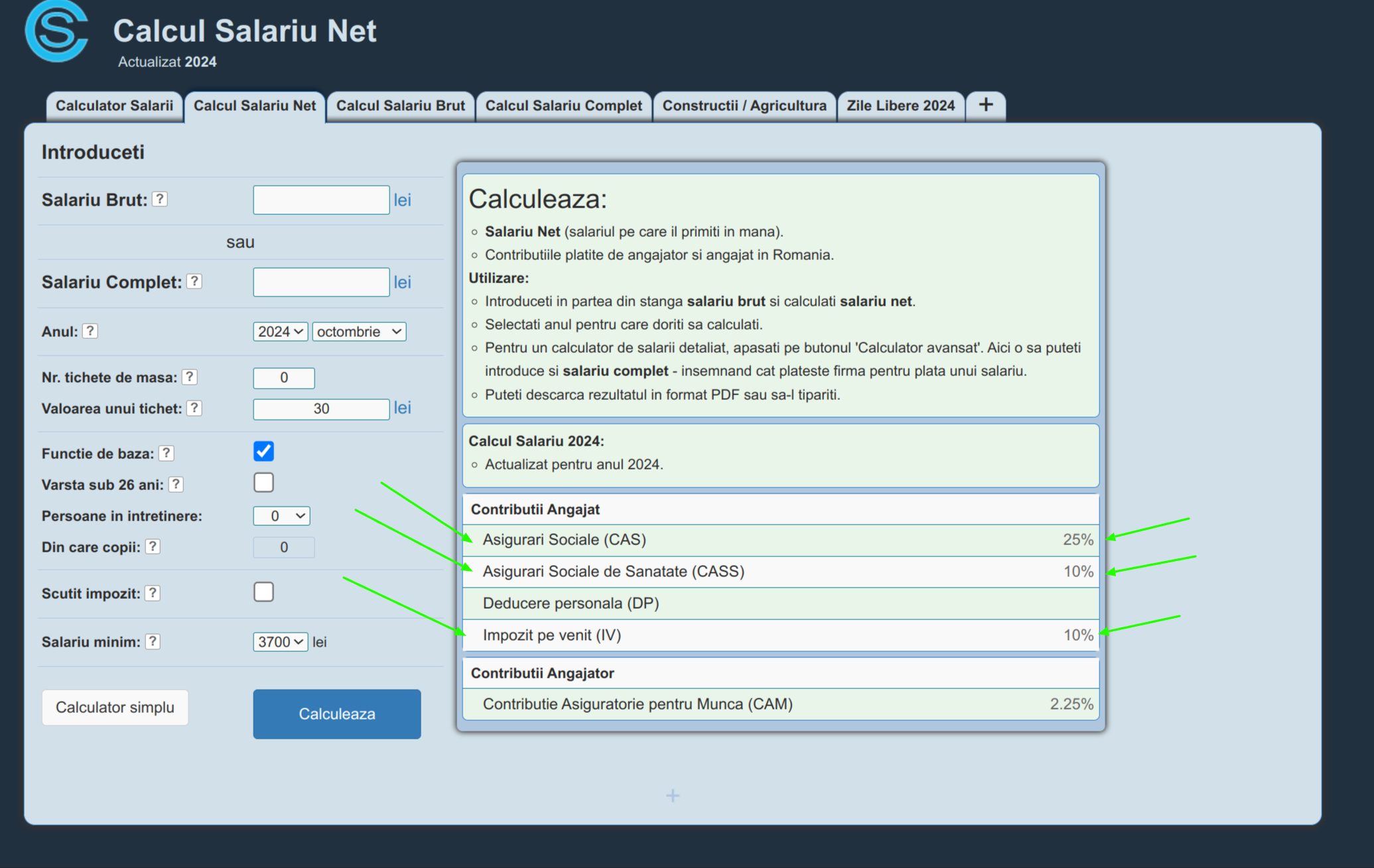The width and height of the screenshot is (1374, 868).
Task: Switch to Calcul Salariu Brut tab
Action: click(400, 106)
